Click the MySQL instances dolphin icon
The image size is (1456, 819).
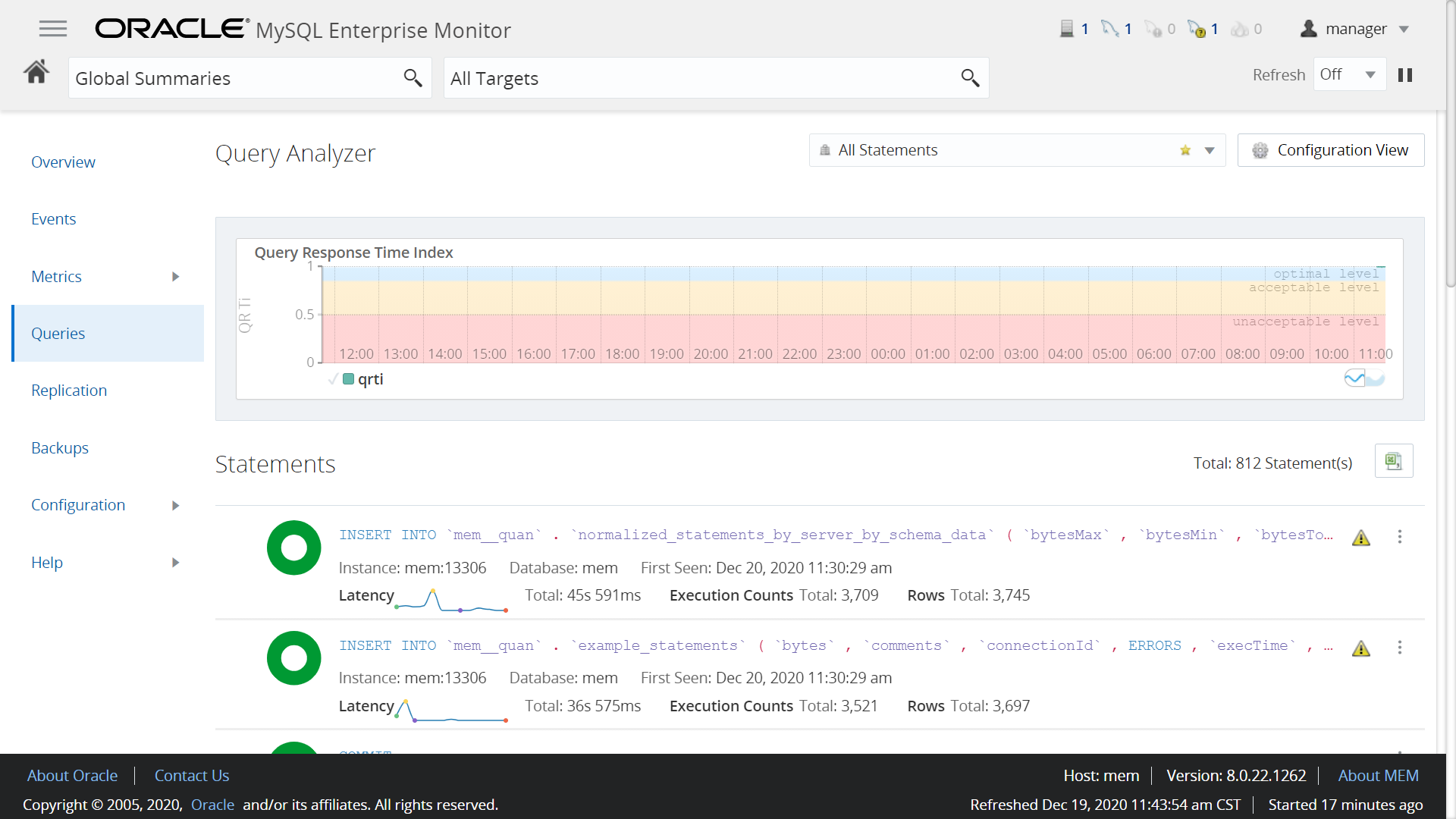[1110, 29]
